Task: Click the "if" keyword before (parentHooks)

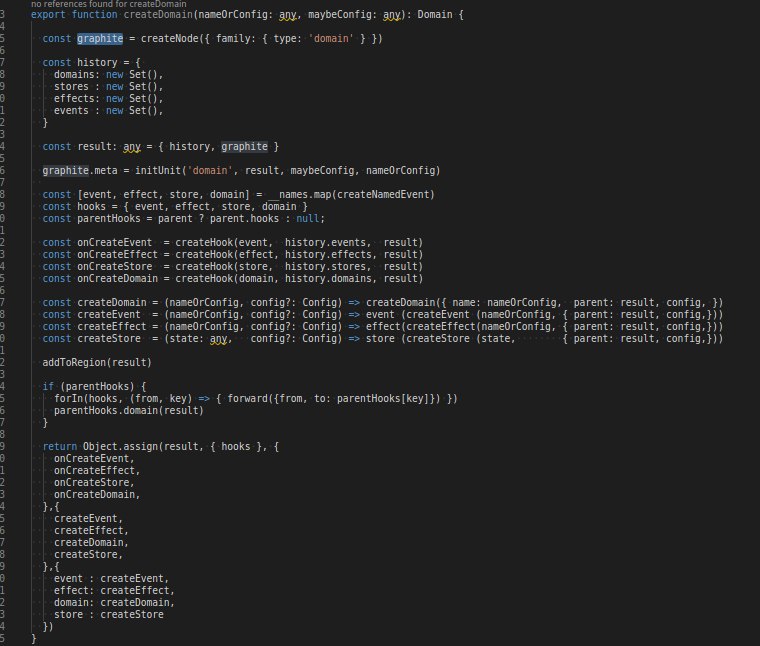Action: point(48,386)
